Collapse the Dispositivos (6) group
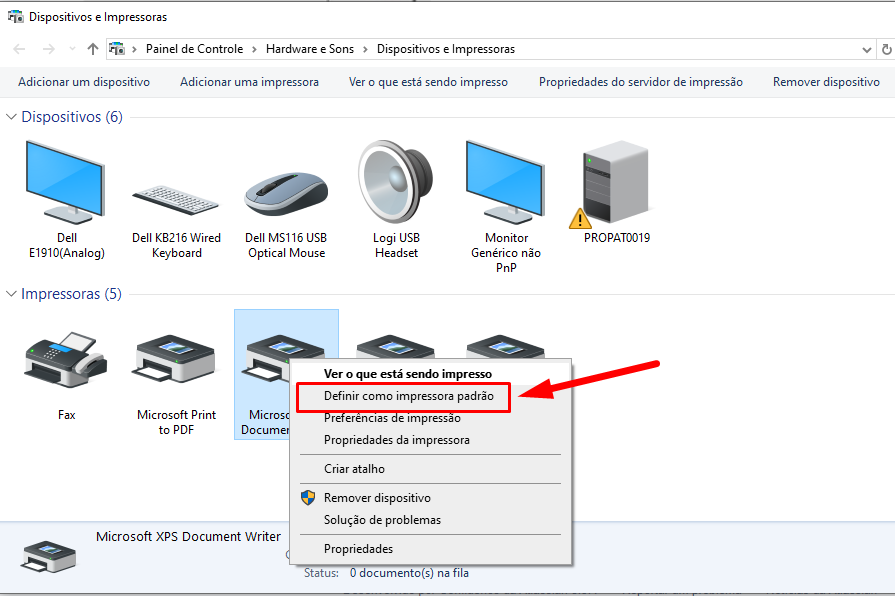The image size is (895, 596). [11, 117]
